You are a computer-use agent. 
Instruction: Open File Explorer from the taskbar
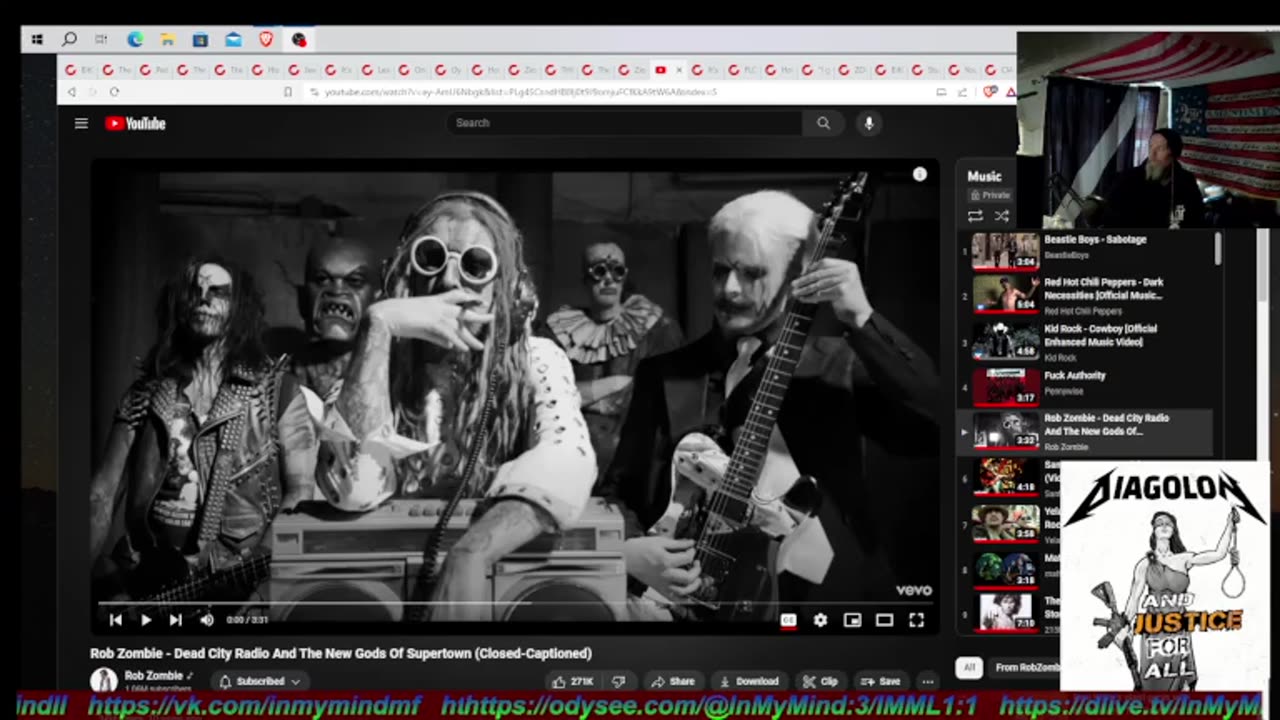(168, 40)
